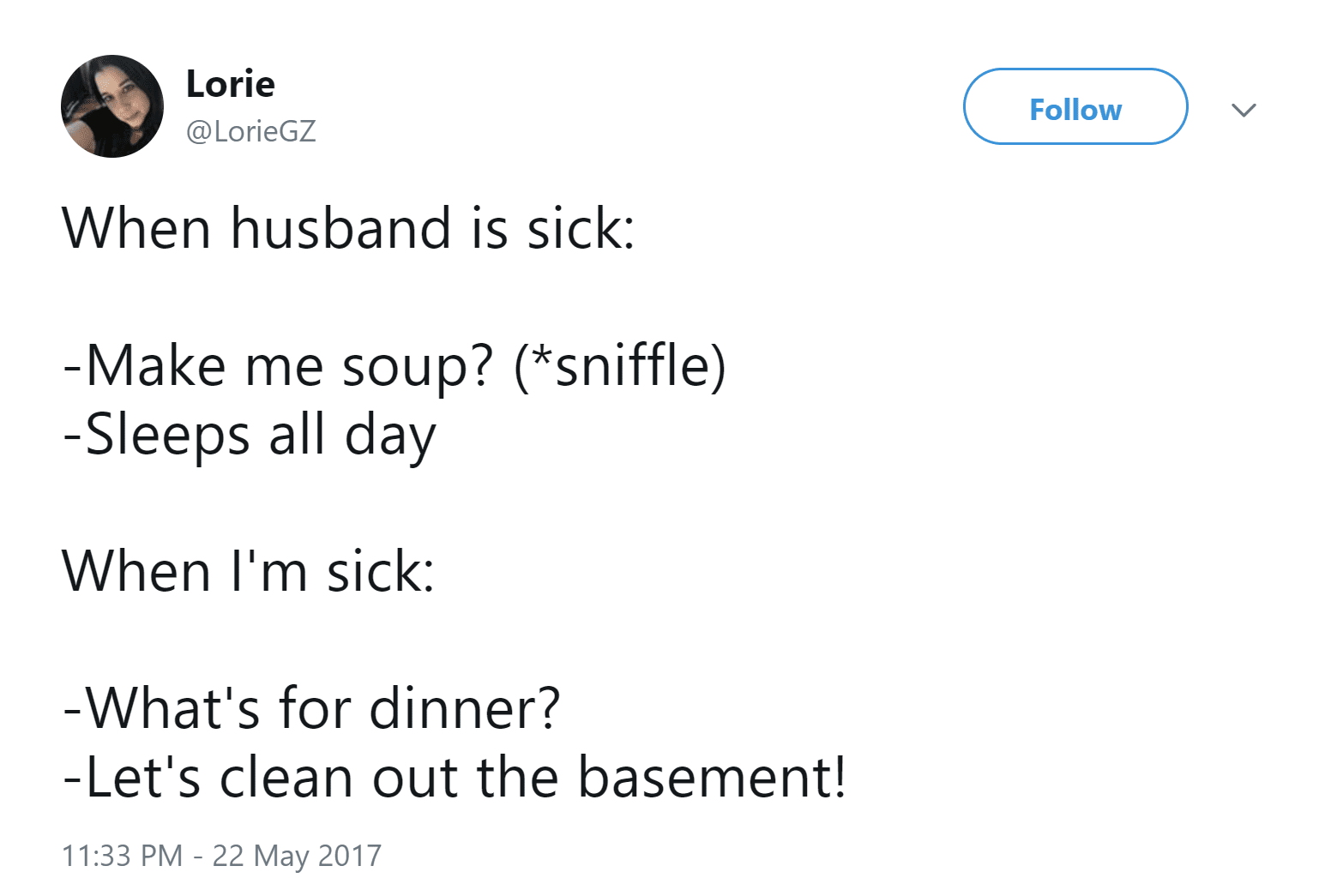The height and width of the screenshot is (896, 1319).
Task: Click the line 'When husband is sick:'
Action: tap(348, 229)
